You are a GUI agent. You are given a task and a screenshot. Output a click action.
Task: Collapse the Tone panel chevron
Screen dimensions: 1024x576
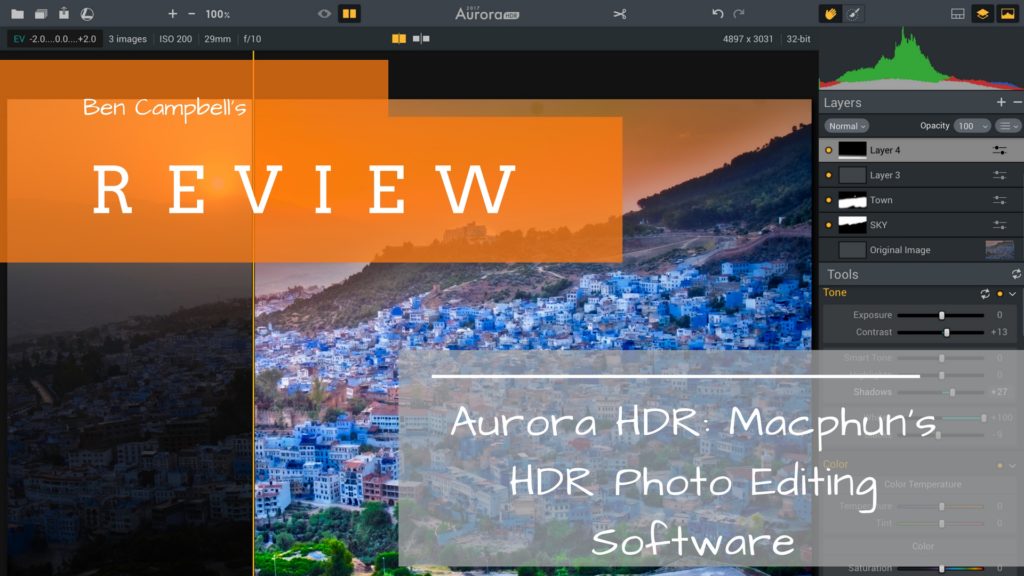point(1013,294)
